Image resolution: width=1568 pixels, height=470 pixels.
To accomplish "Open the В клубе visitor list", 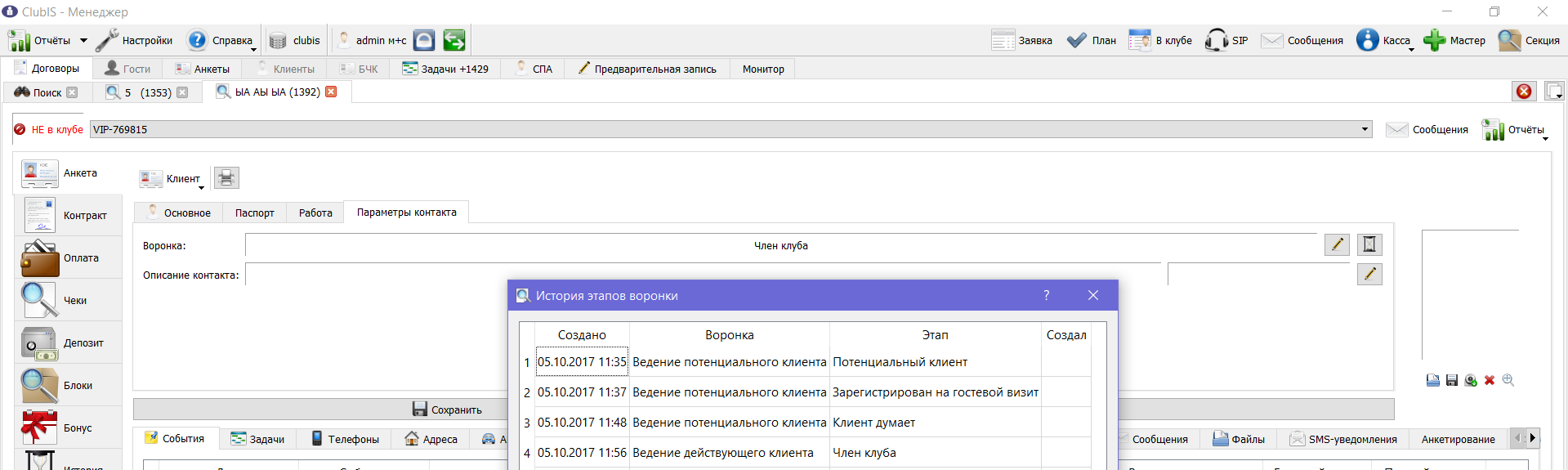I will pyautogui.click(x=1160, y=40).
